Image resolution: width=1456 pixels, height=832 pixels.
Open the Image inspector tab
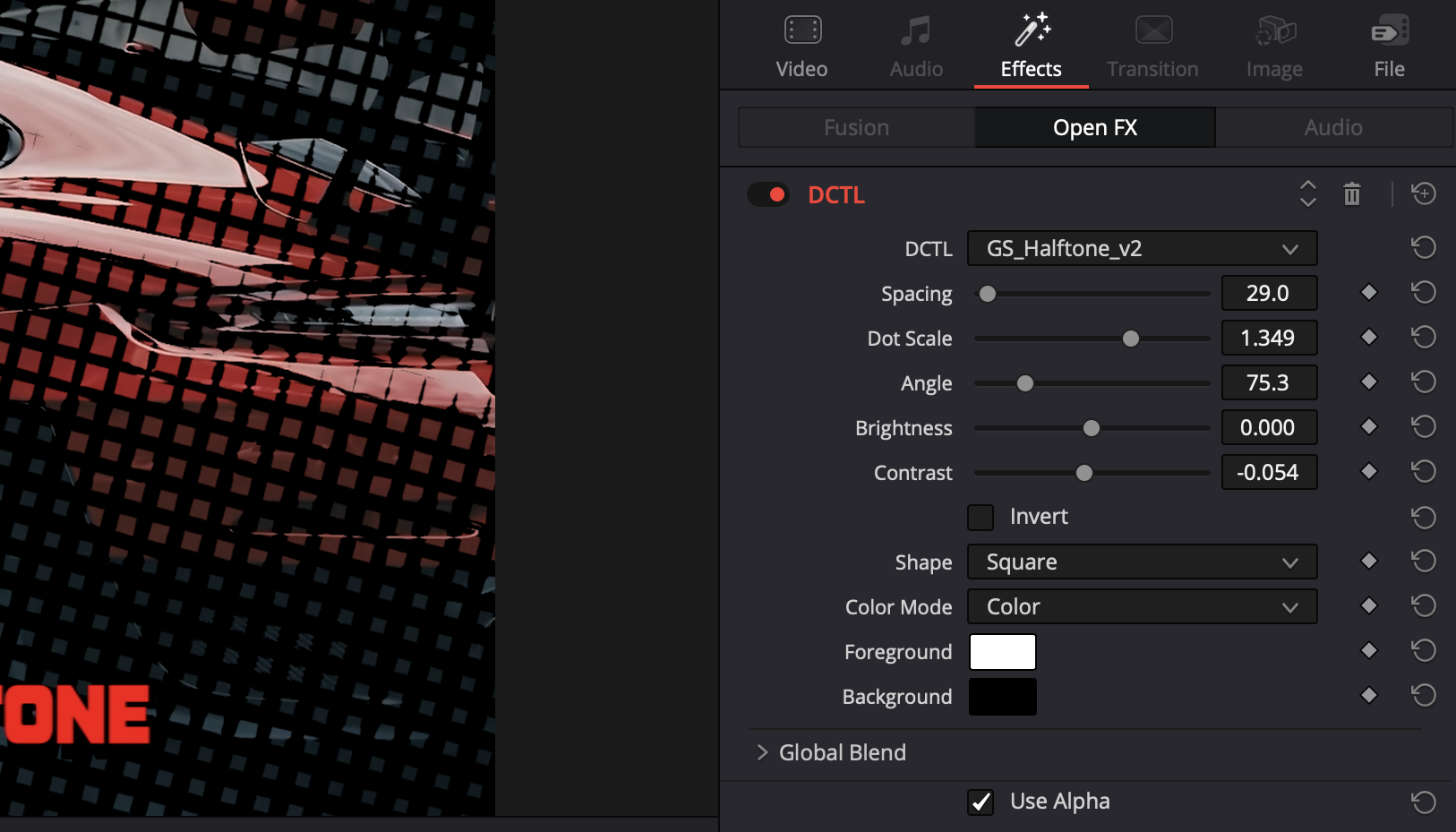[1274, 46]
